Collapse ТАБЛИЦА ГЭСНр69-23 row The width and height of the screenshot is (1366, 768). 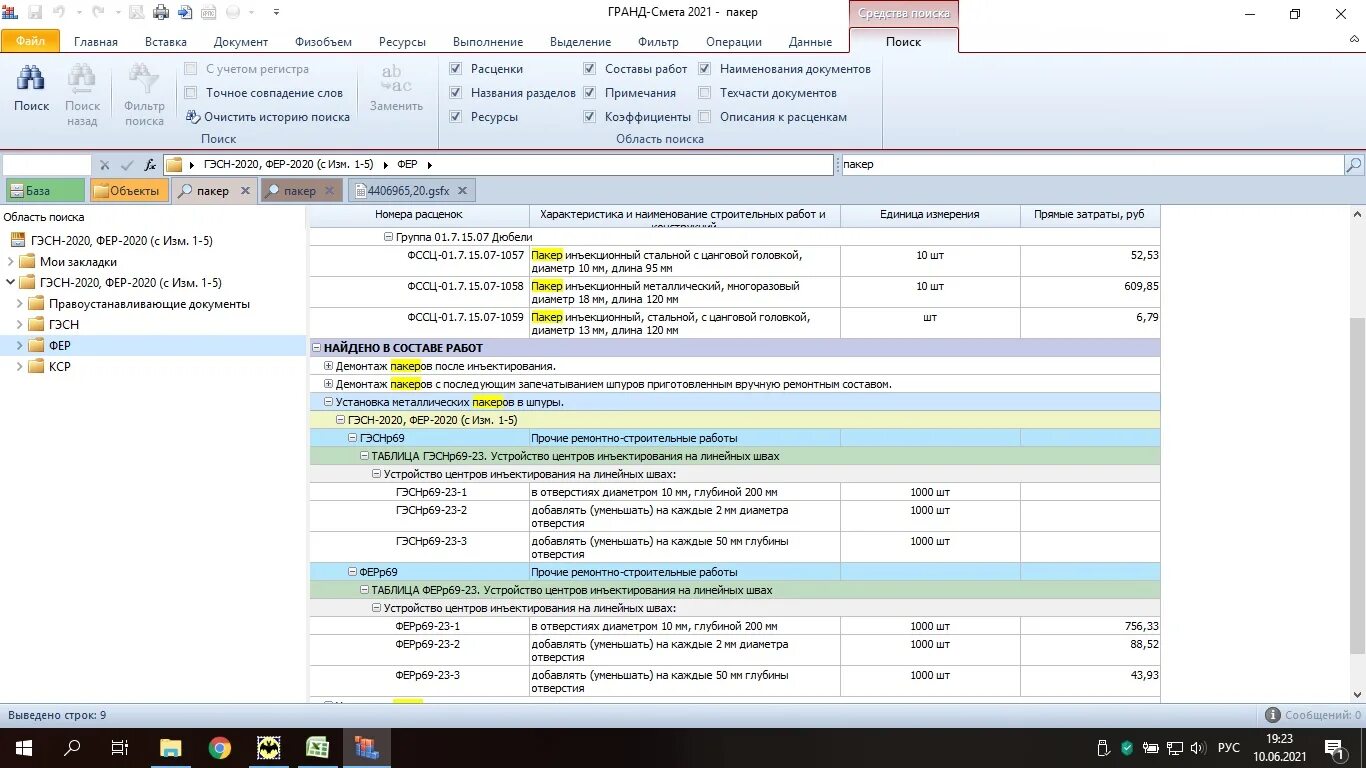364,456
